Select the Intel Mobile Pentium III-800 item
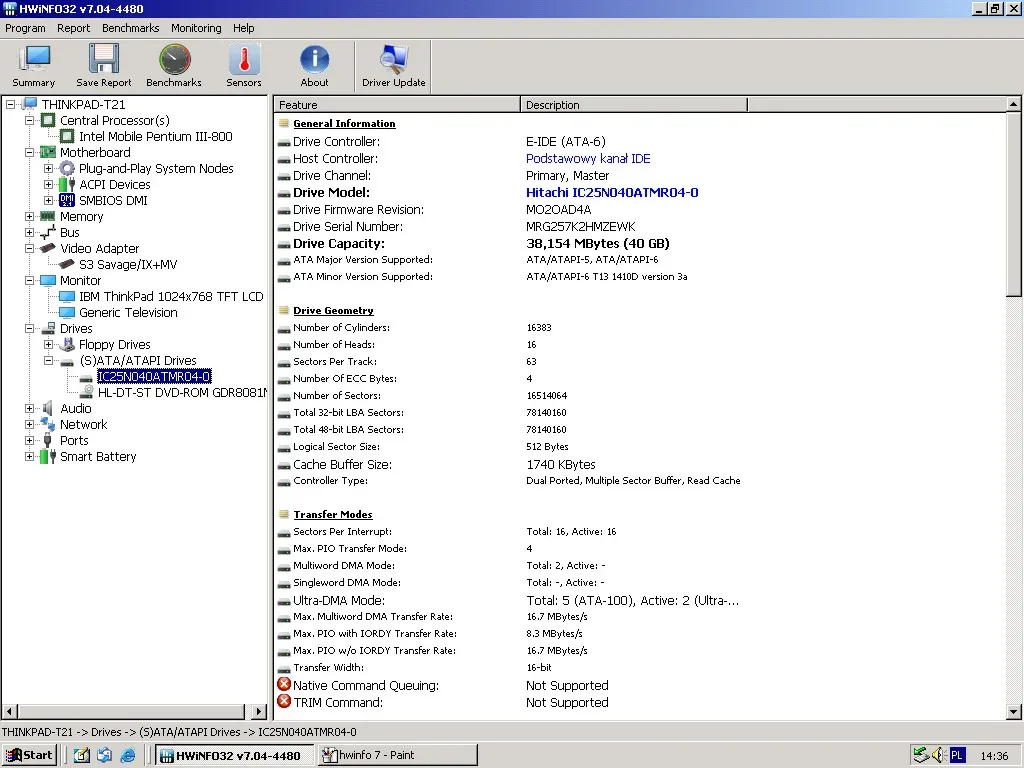 (x=155, y=136)
